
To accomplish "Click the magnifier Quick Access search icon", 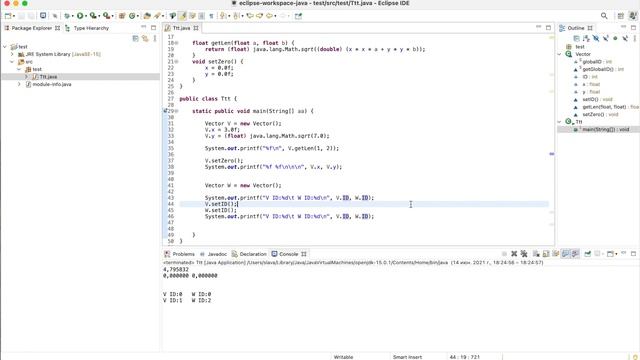I will coord(604,16).
